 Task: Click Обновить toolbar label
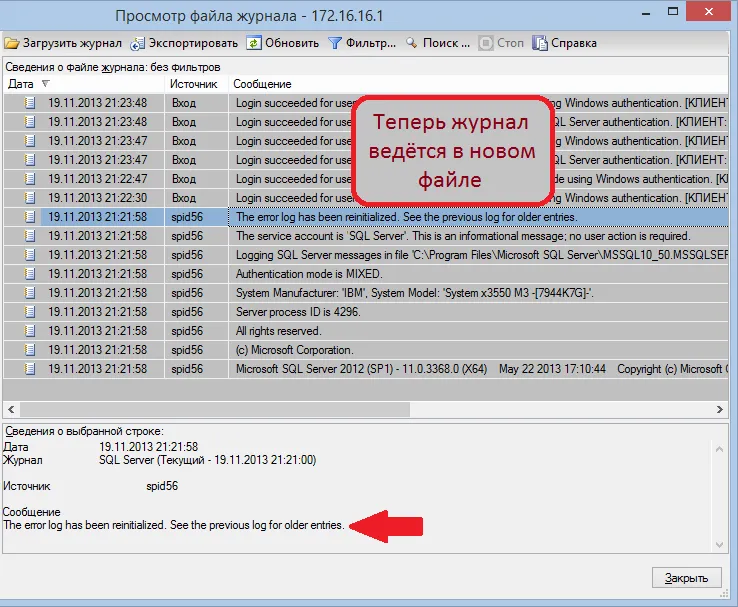coord(292,43)
